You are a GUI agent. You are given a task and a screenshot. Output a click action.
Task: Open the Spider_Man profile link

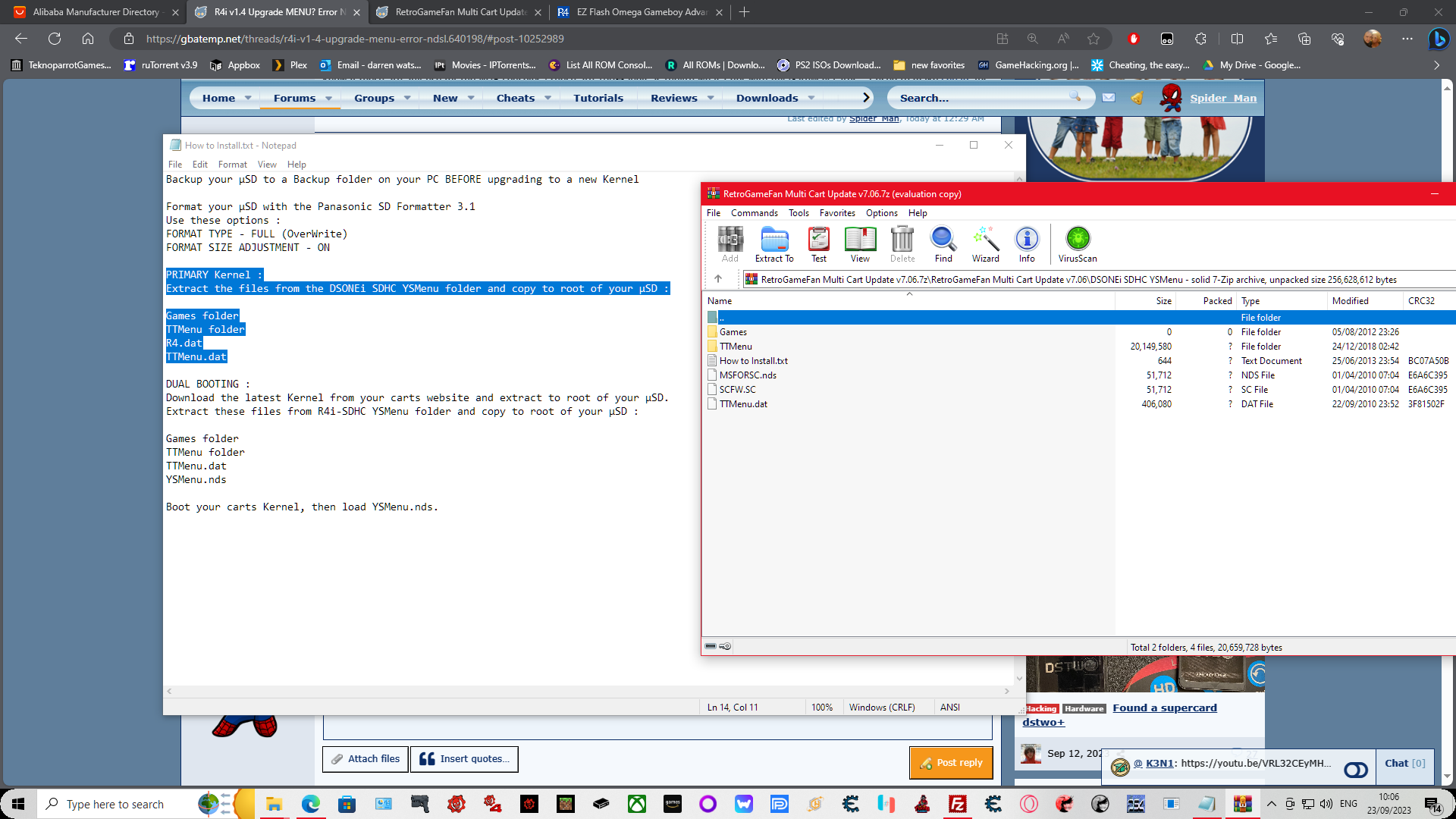pyautogui.click(x=1223, y=98)
